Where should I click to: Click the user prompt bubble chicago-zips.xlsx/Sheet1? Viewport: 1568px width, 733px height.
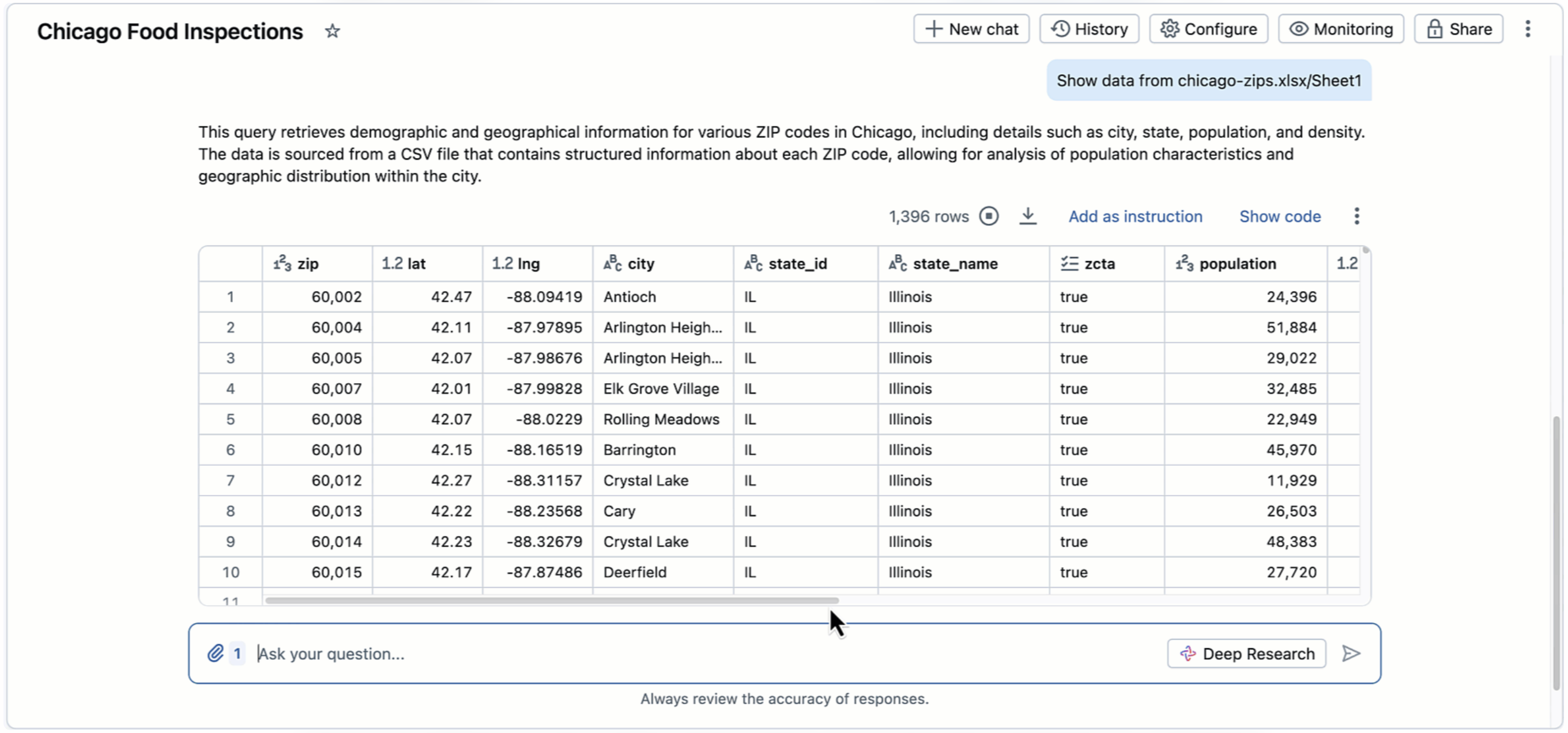[1208, 80]
